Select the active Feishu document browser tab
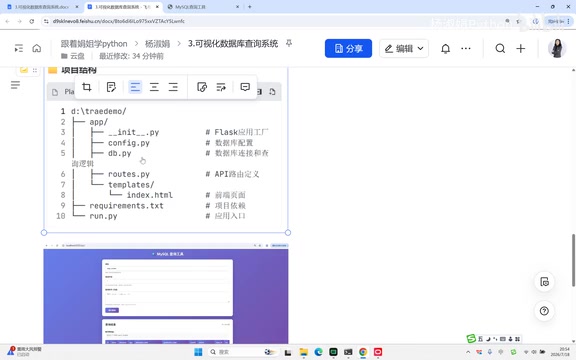The image size is (576, 360). [x=123, y=7]
